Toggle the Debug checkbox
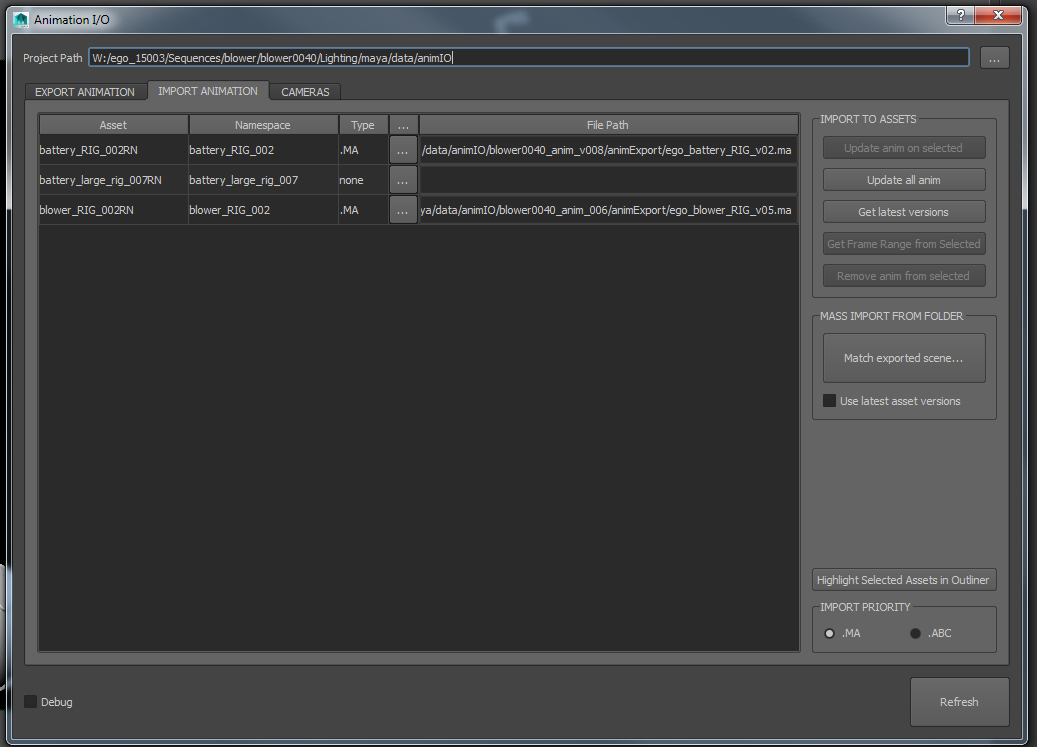 pyautogui.click(x=31, y=702)
